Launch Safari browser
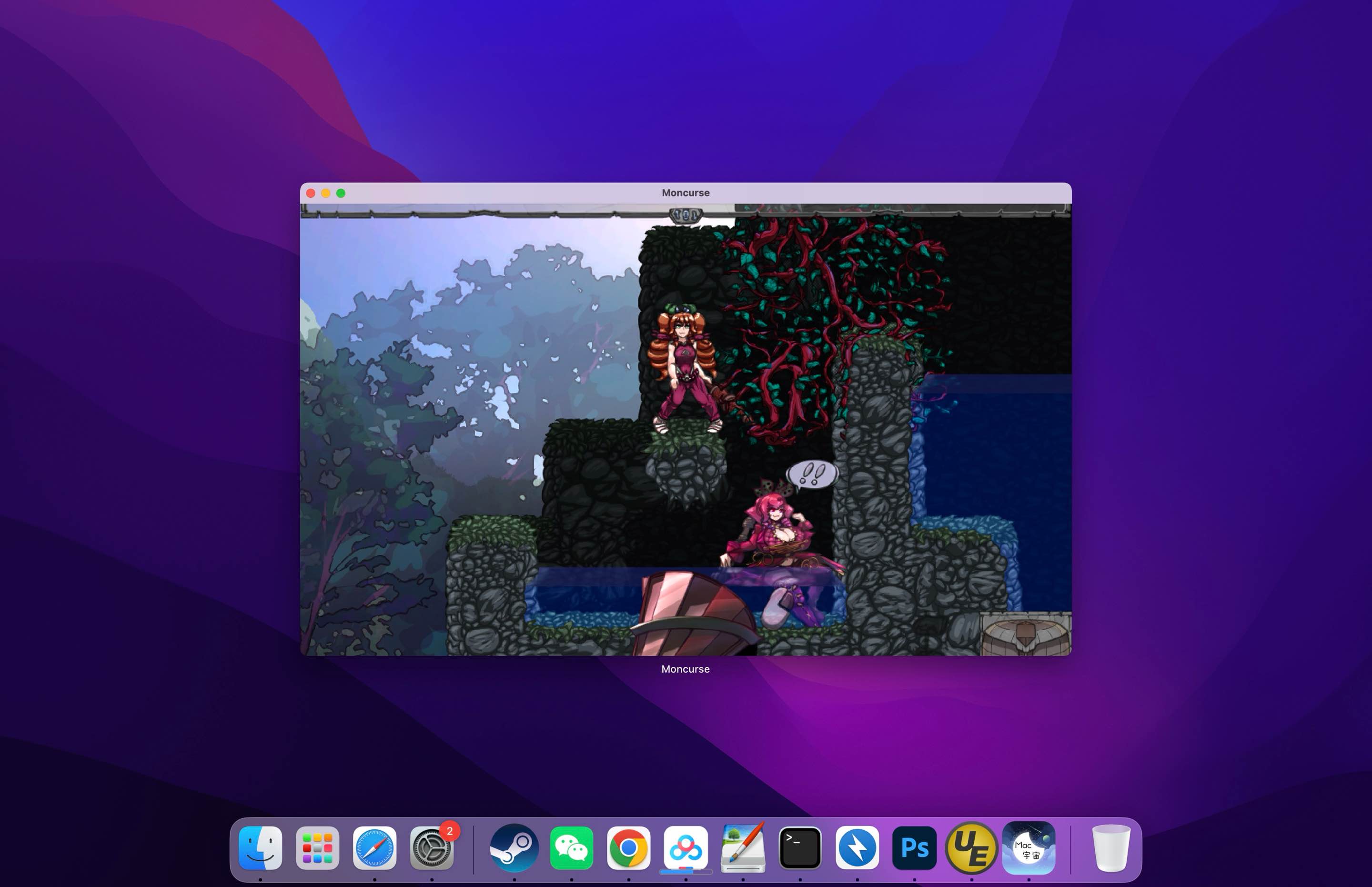 [x=375, y=848]
